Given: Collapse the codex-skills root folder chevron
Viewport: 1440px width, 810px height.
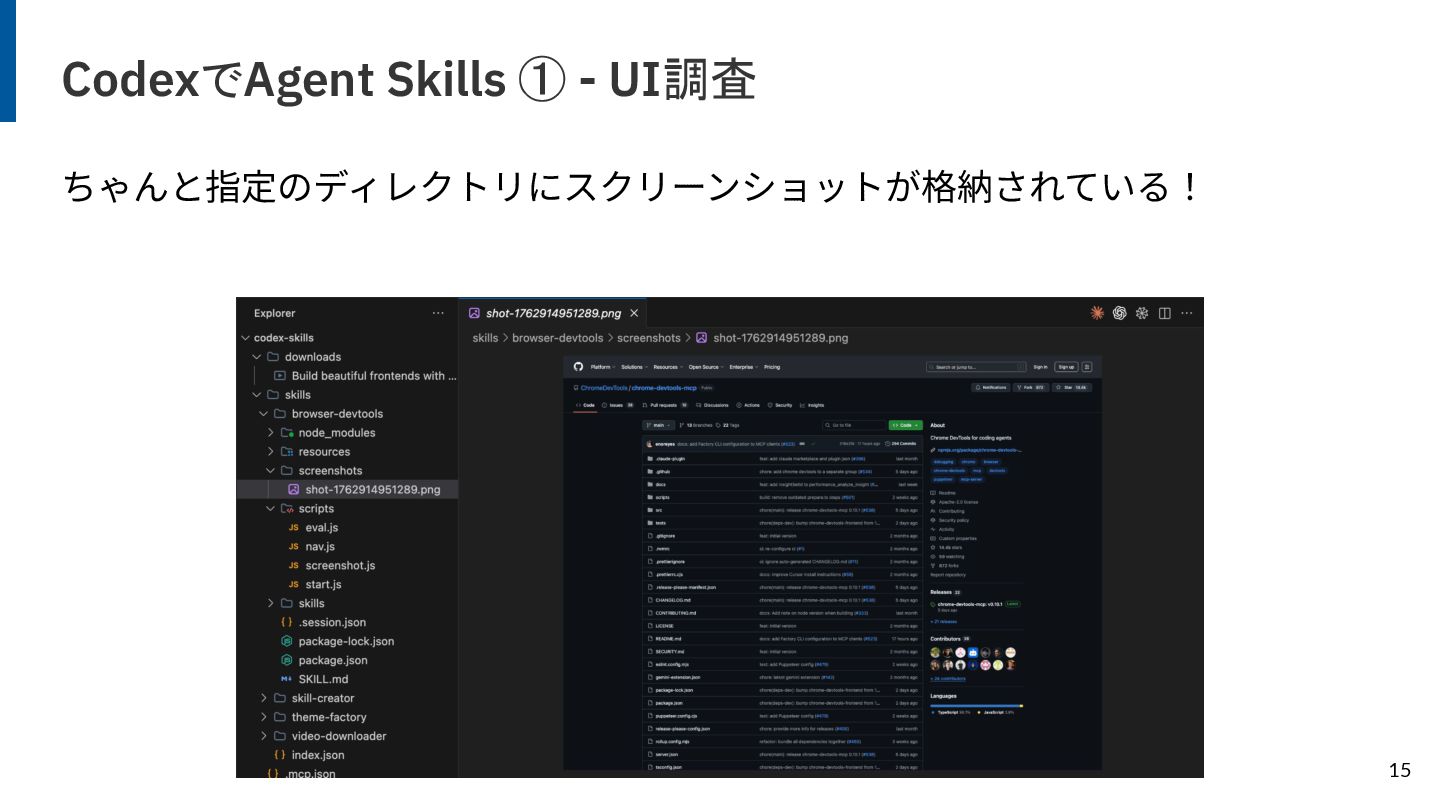Looking at the screenshot, I should pos(246,338).
